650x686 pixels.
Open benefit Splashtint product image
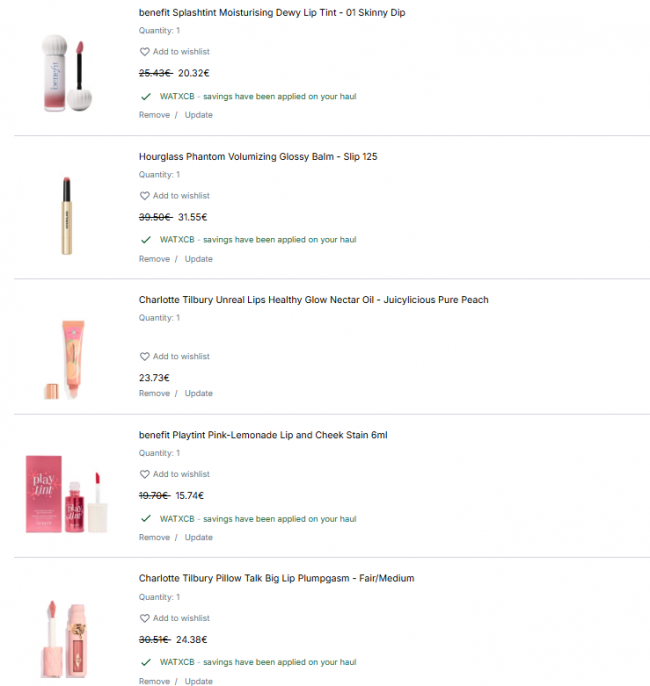67,73
